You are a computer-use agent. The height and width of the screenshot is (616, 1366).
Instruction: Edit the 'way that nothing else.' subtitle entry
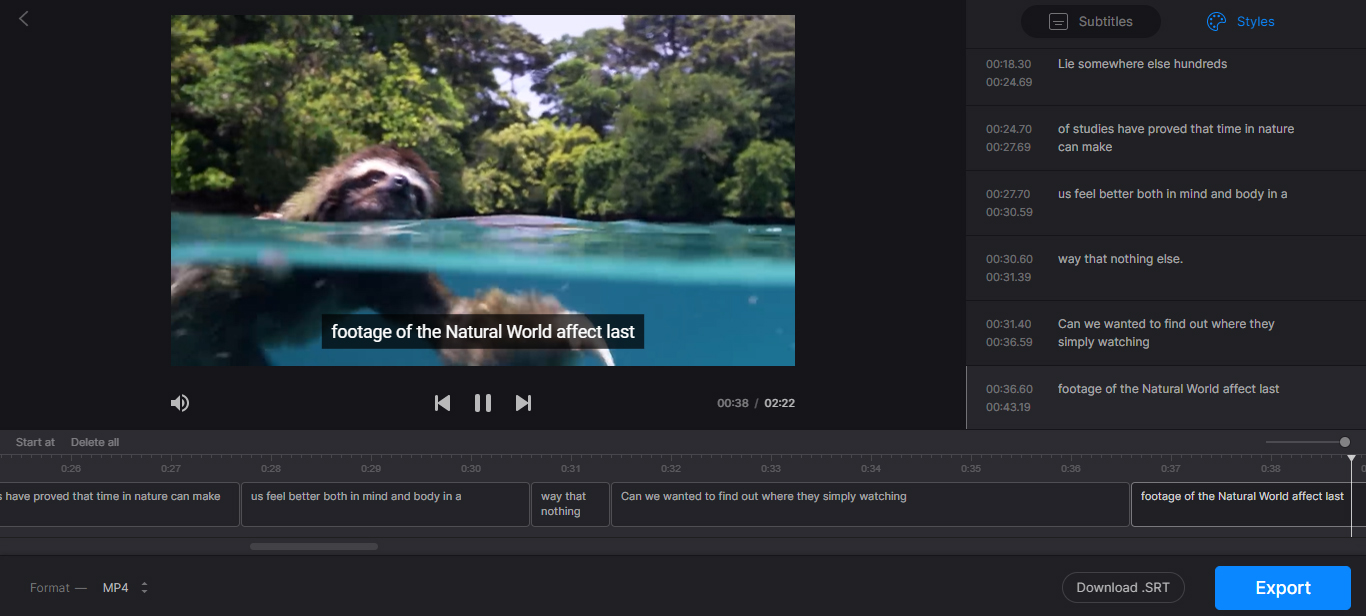1120,259
